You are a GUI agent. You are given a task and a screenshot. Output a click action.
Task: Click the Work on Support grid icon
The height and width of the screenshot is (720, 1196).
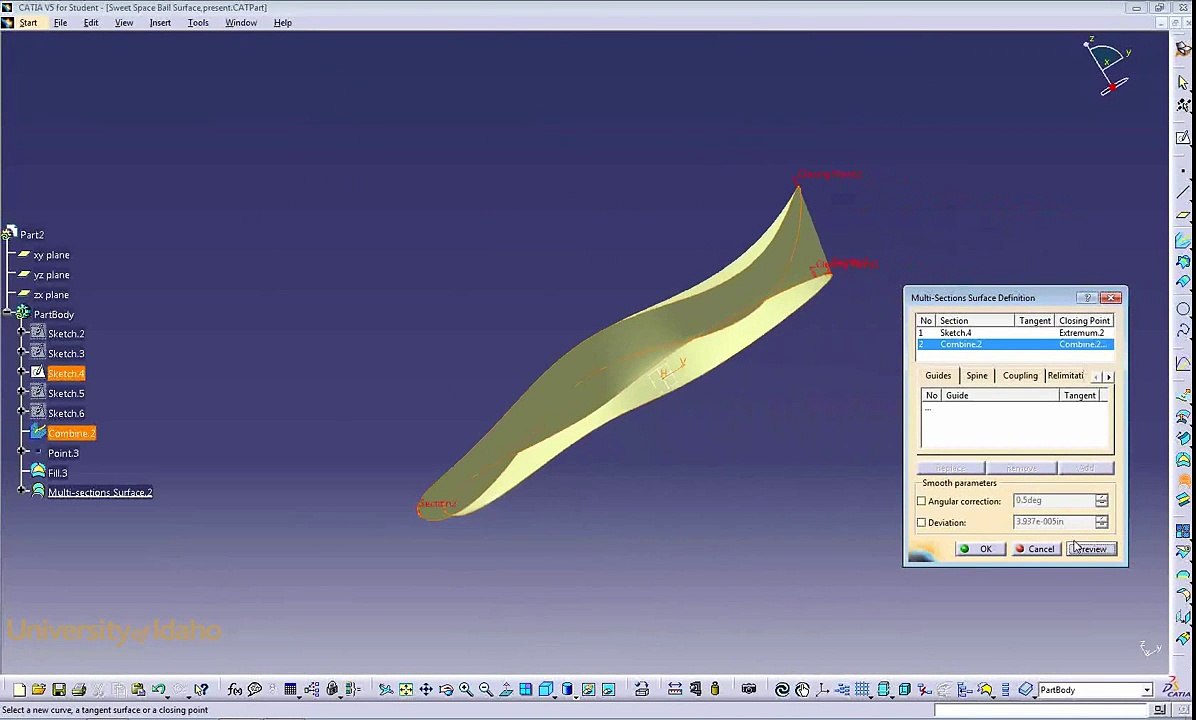(x=863, y=689)
